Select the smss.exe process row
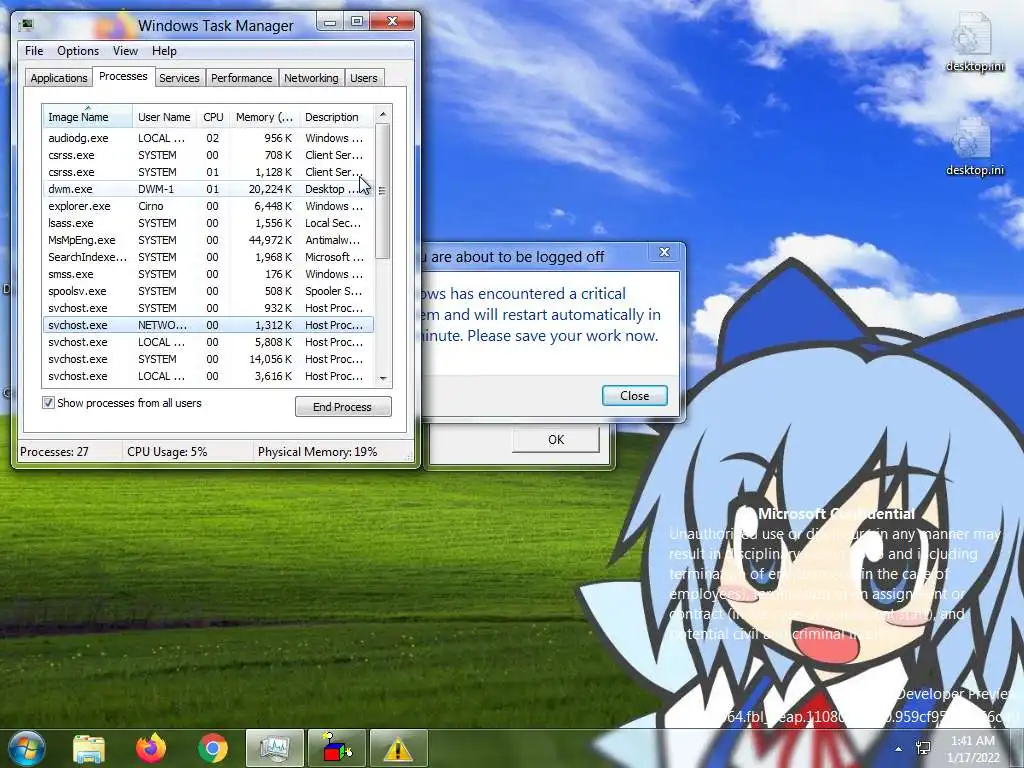 click(x=208, y=274)
